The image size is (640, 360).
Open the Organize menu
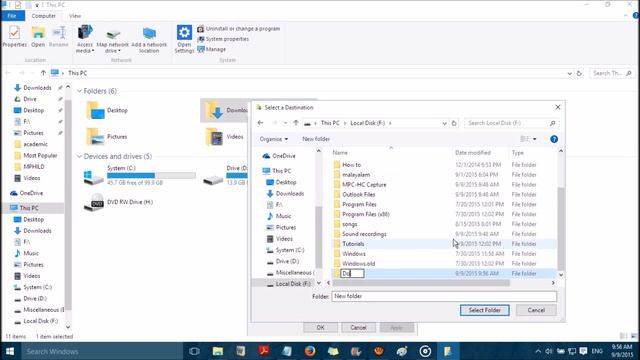273,139
